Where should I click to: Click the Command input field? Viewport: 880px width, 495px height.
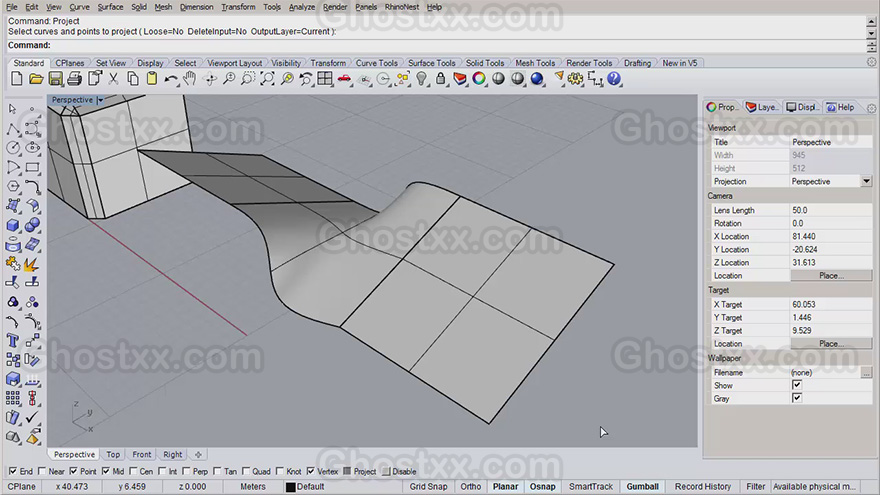click(438, 45)
